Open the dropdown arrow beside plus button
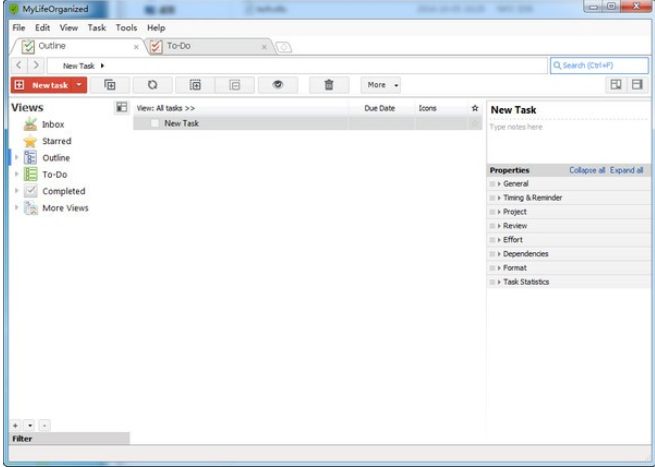655x467 pixels. coord(30,426)
